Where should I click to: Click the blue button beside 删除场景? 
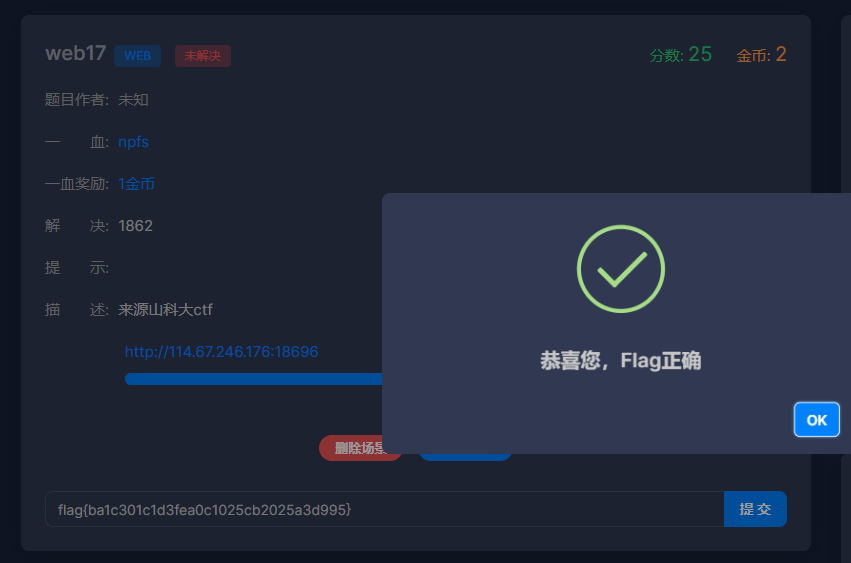point(465,457)
